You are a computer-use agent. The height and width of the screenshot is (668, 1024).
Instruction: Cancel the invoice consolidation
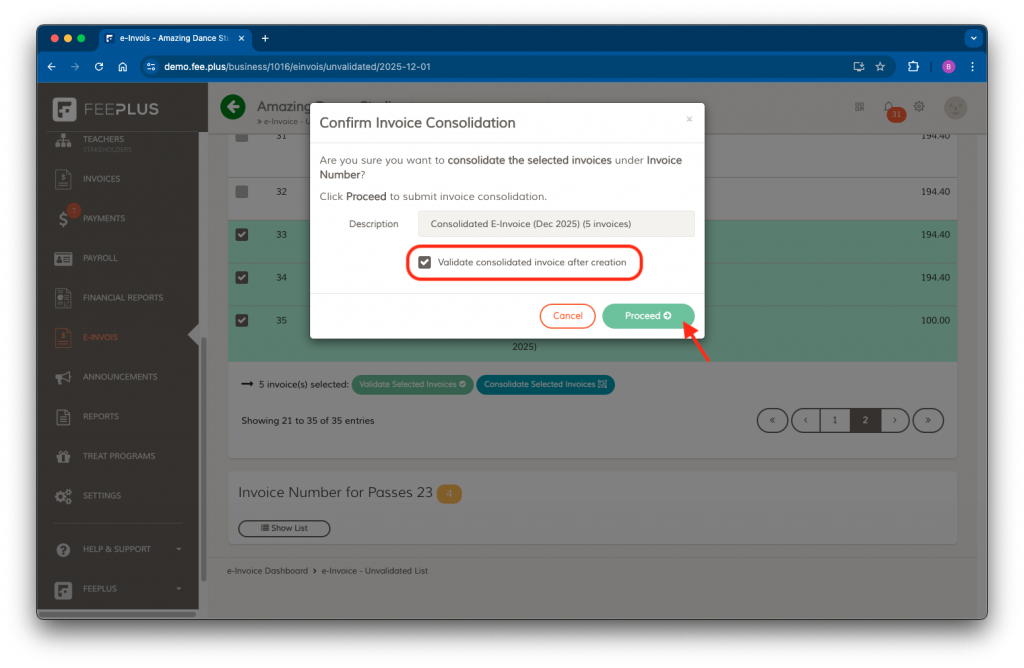567,316
